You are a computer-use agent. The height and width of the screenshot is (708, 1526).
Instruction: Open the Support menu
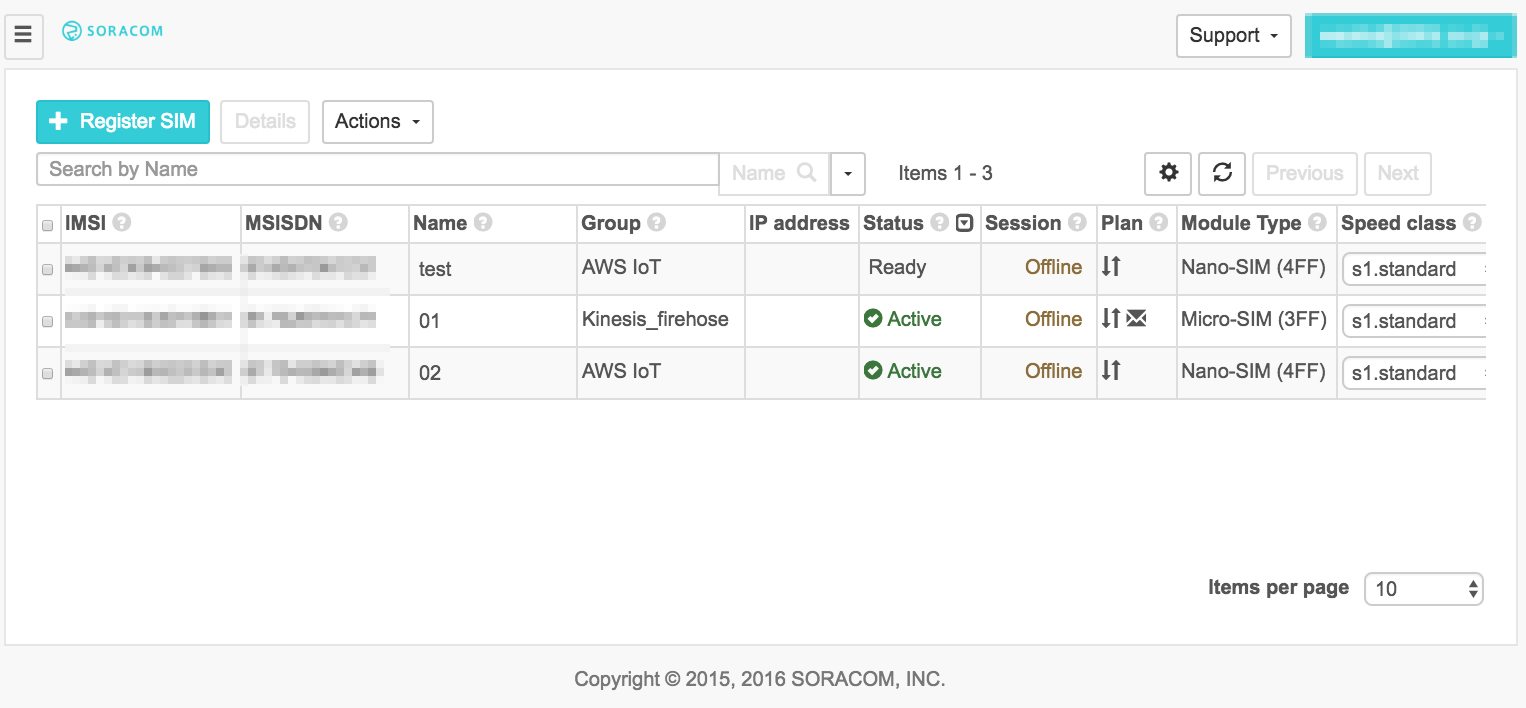[x=1233, y=36]
